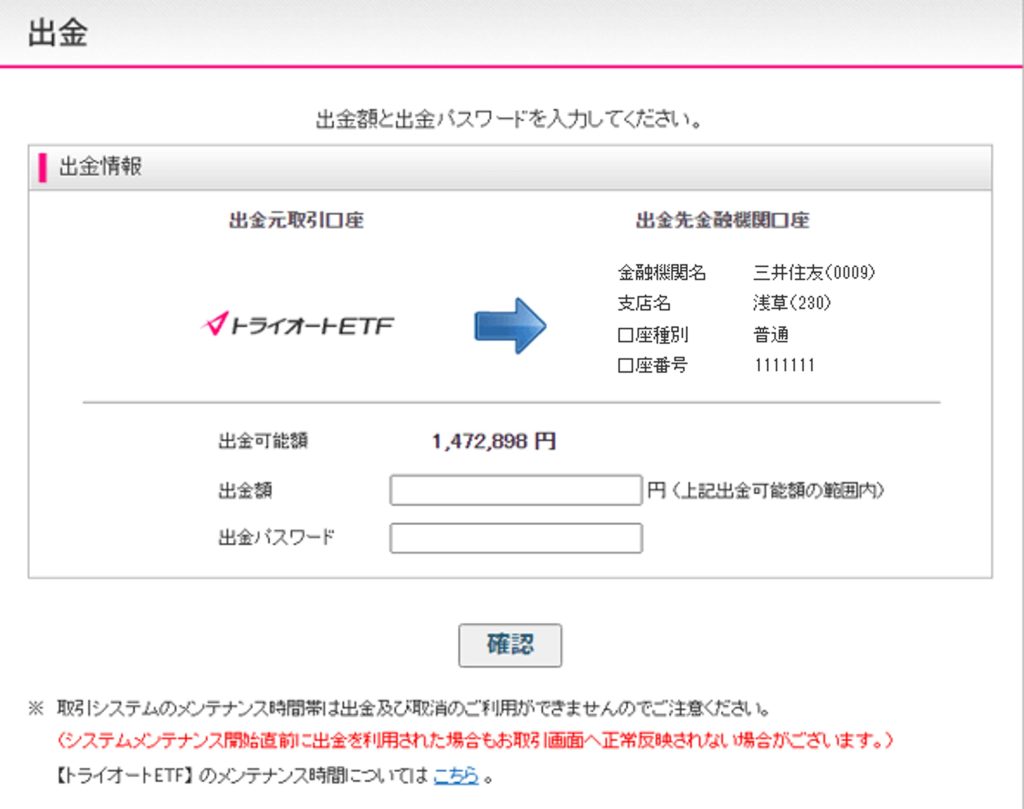Select branch name 浅草(230)
This screenshot has width=1024, height=809.
pos(792,303)
